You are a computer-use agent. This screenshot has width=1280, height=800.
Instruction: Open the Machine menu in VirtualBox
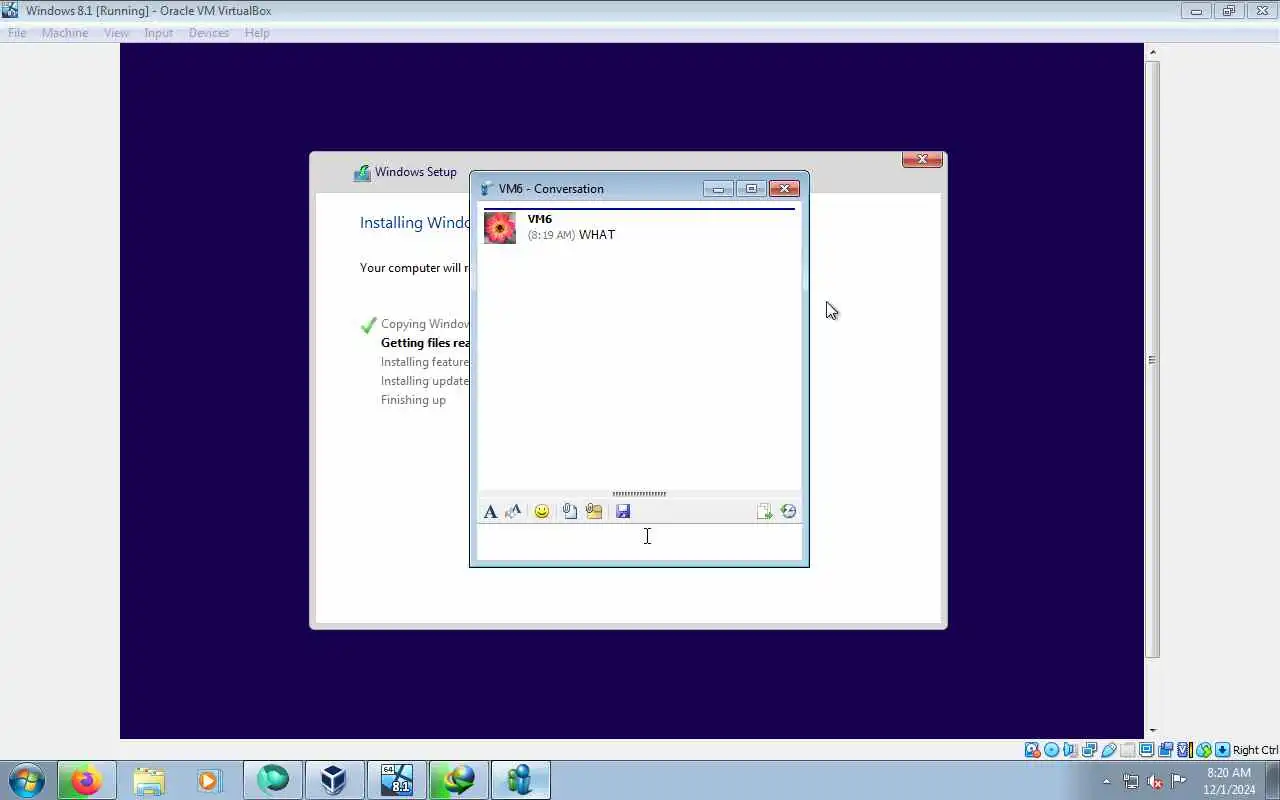point(65,33)
